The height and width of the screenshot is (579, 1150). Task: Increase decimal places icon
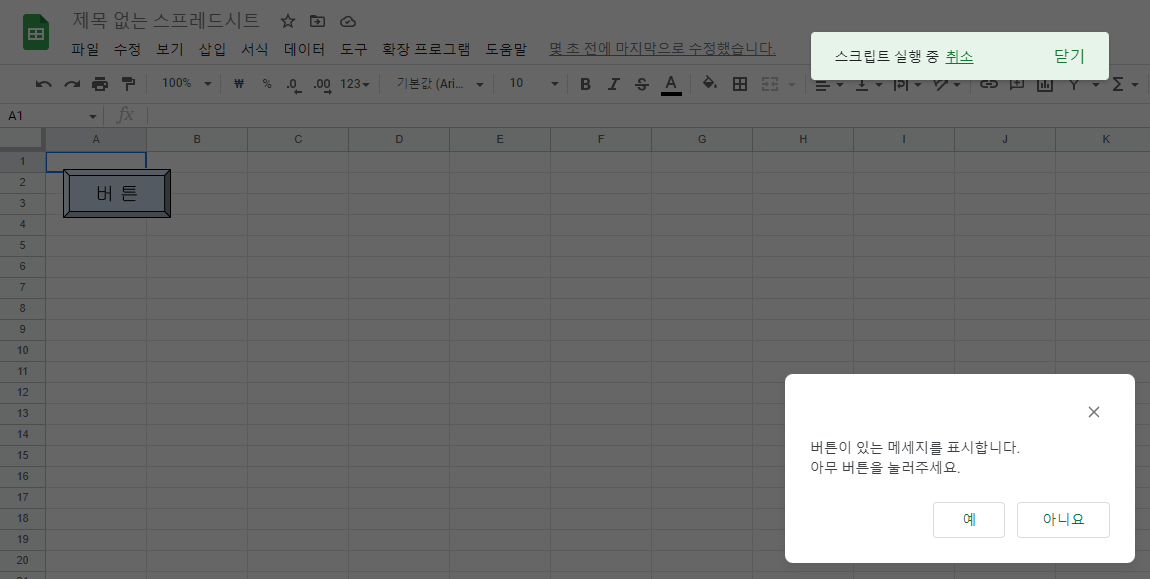pos(322,84)
